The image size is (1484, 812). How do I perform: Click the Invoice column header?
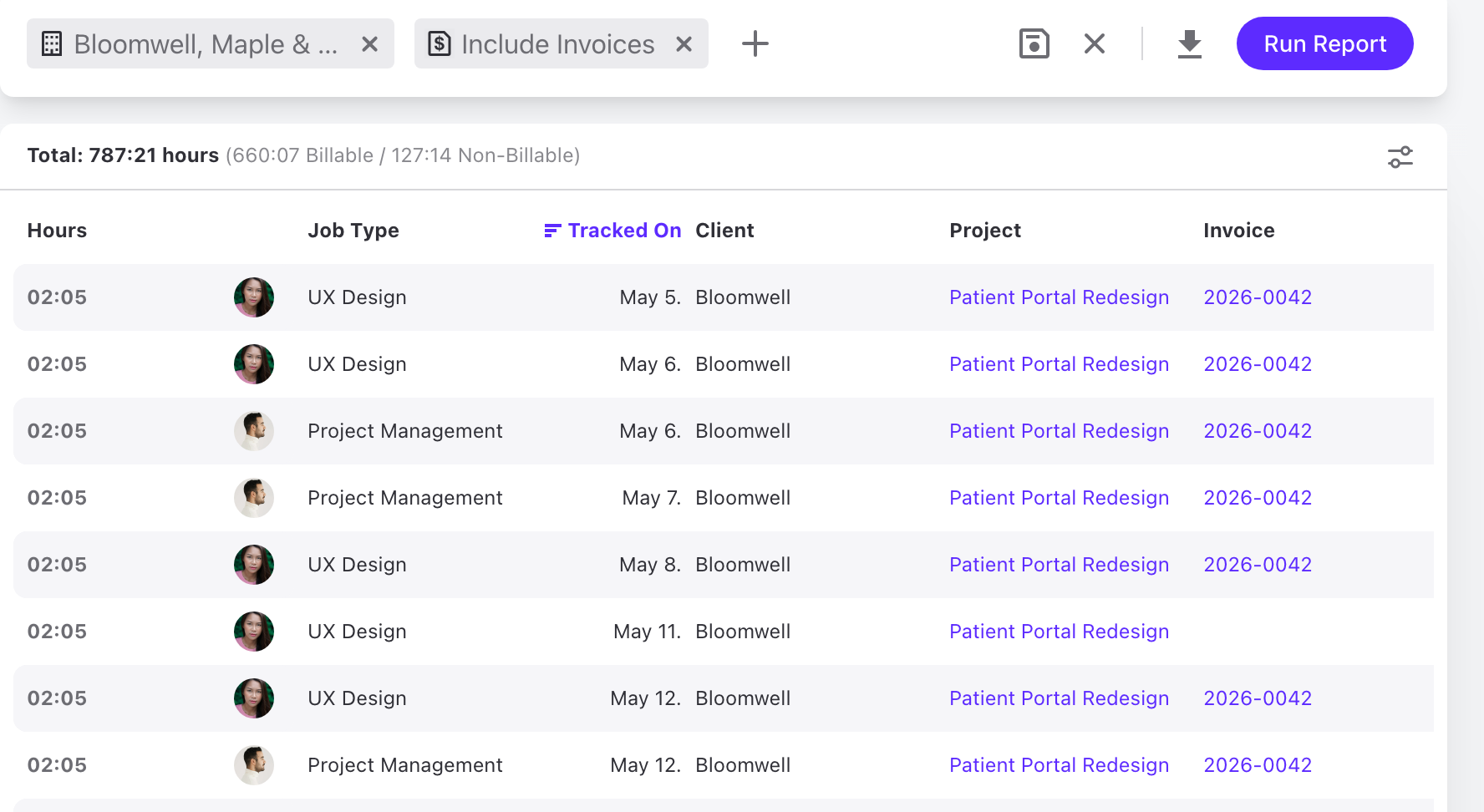(x=1239, y=231)
